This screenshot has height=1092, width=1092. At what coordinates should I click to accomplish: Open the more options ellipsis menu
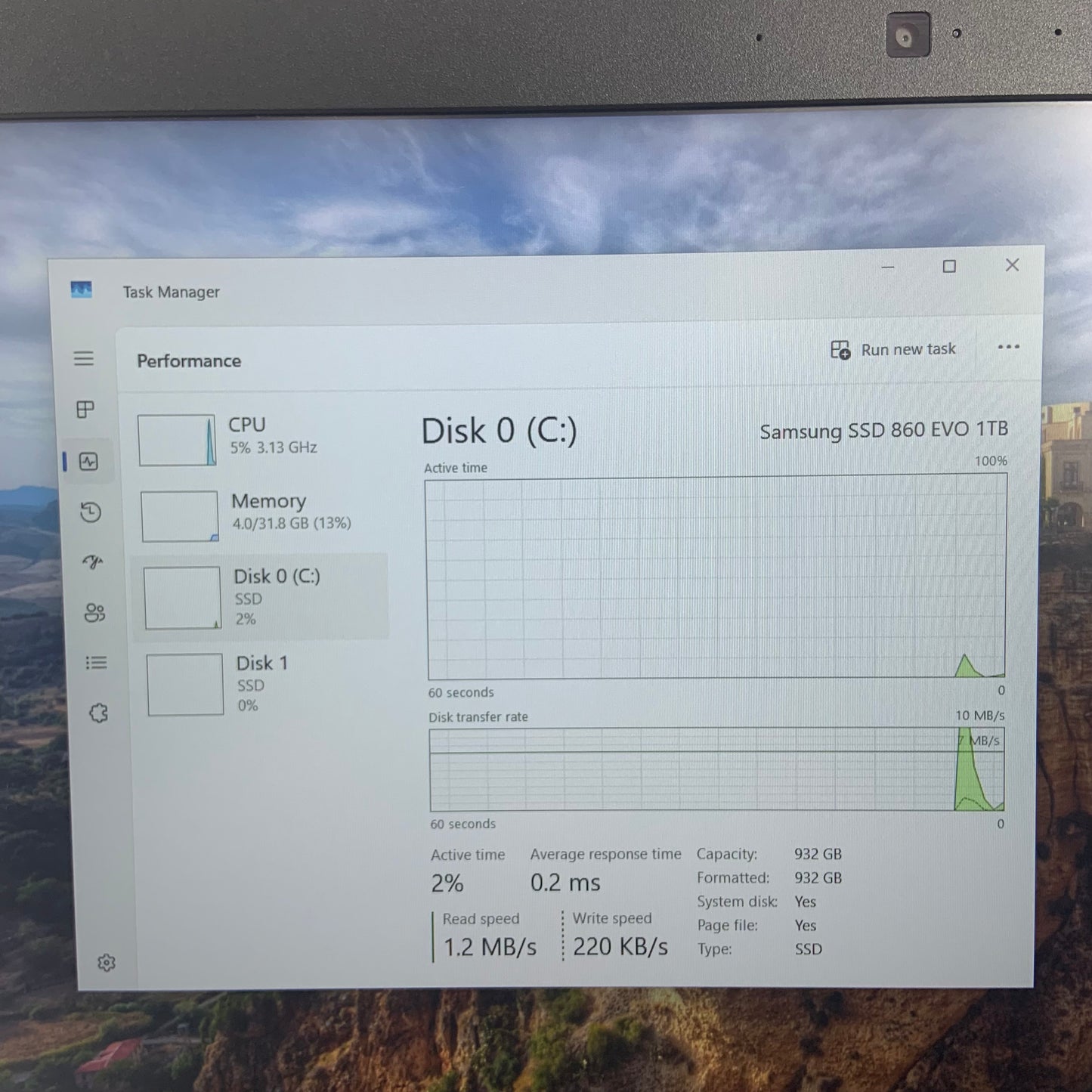click(x=1009, y=347)
